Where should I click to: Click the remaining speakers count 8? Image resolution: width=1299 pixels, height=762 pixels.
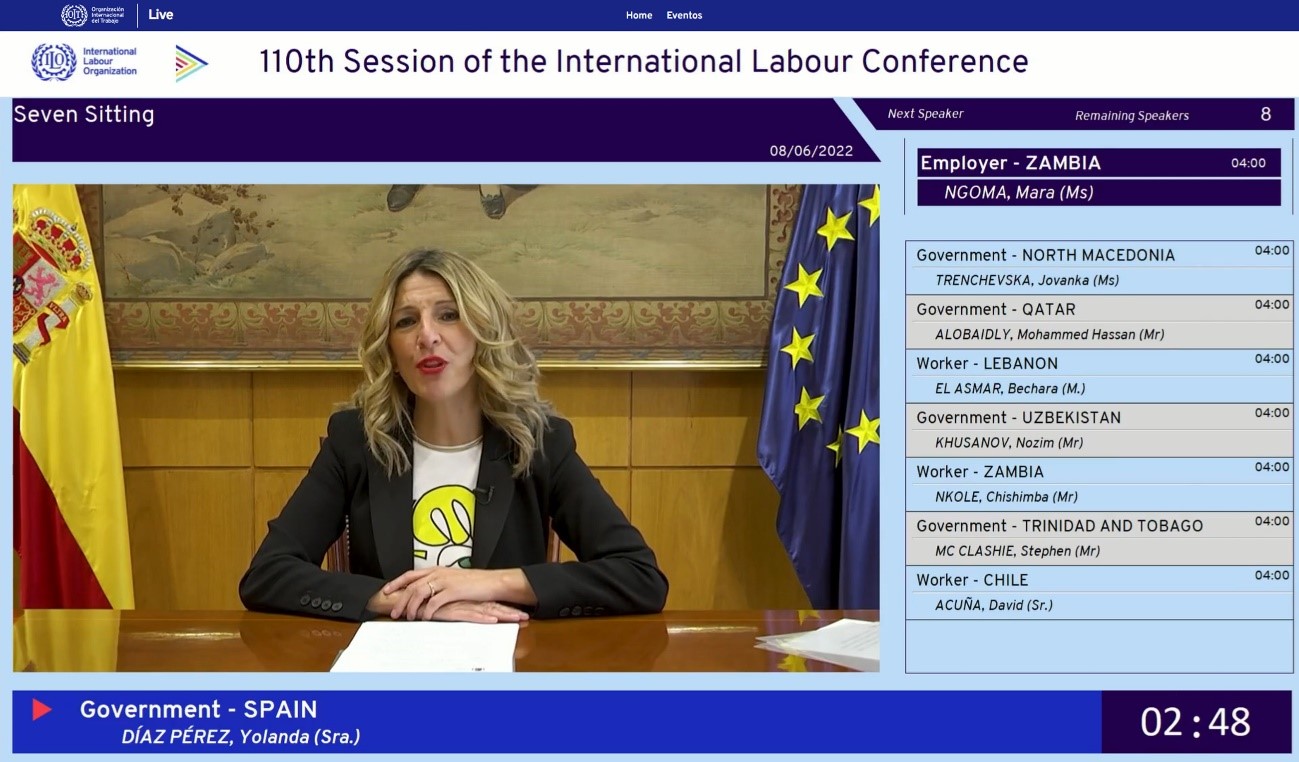tap(1266, 114)
